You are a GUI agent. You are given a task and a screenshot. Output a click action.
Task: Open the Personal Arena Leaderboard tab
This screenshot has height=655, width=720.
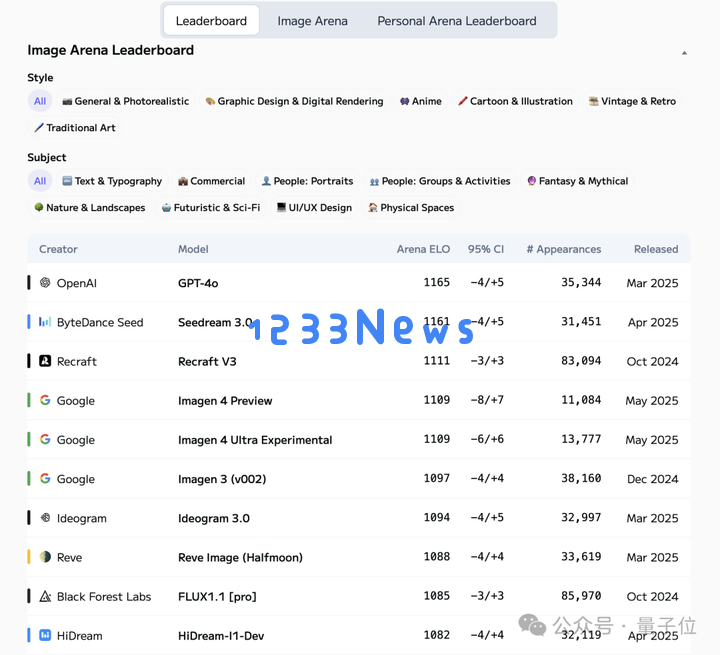tap(456, 21)
